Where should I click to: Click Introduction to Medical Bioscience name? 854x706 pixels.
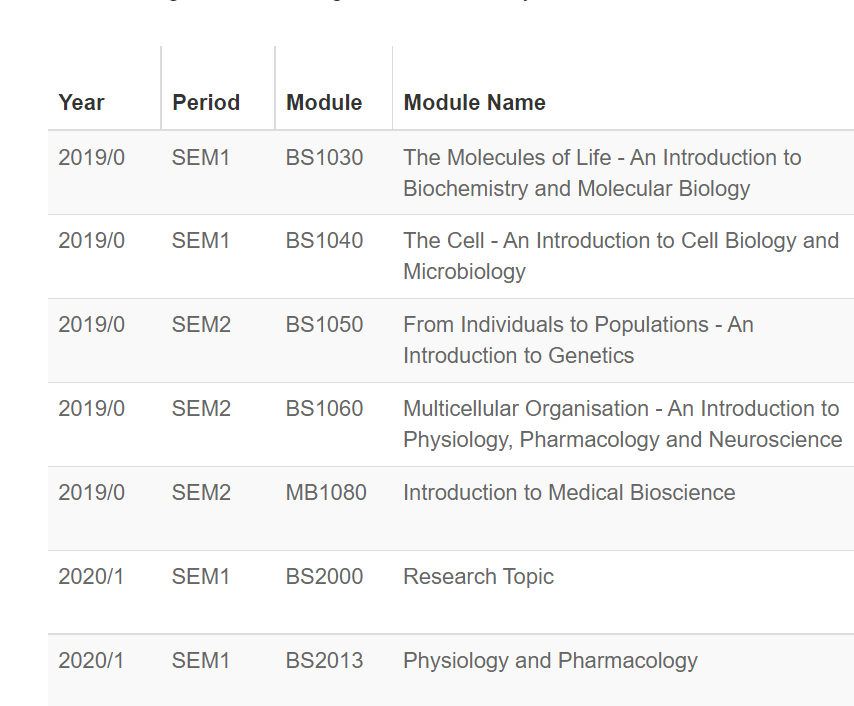(x=569, y=493)
